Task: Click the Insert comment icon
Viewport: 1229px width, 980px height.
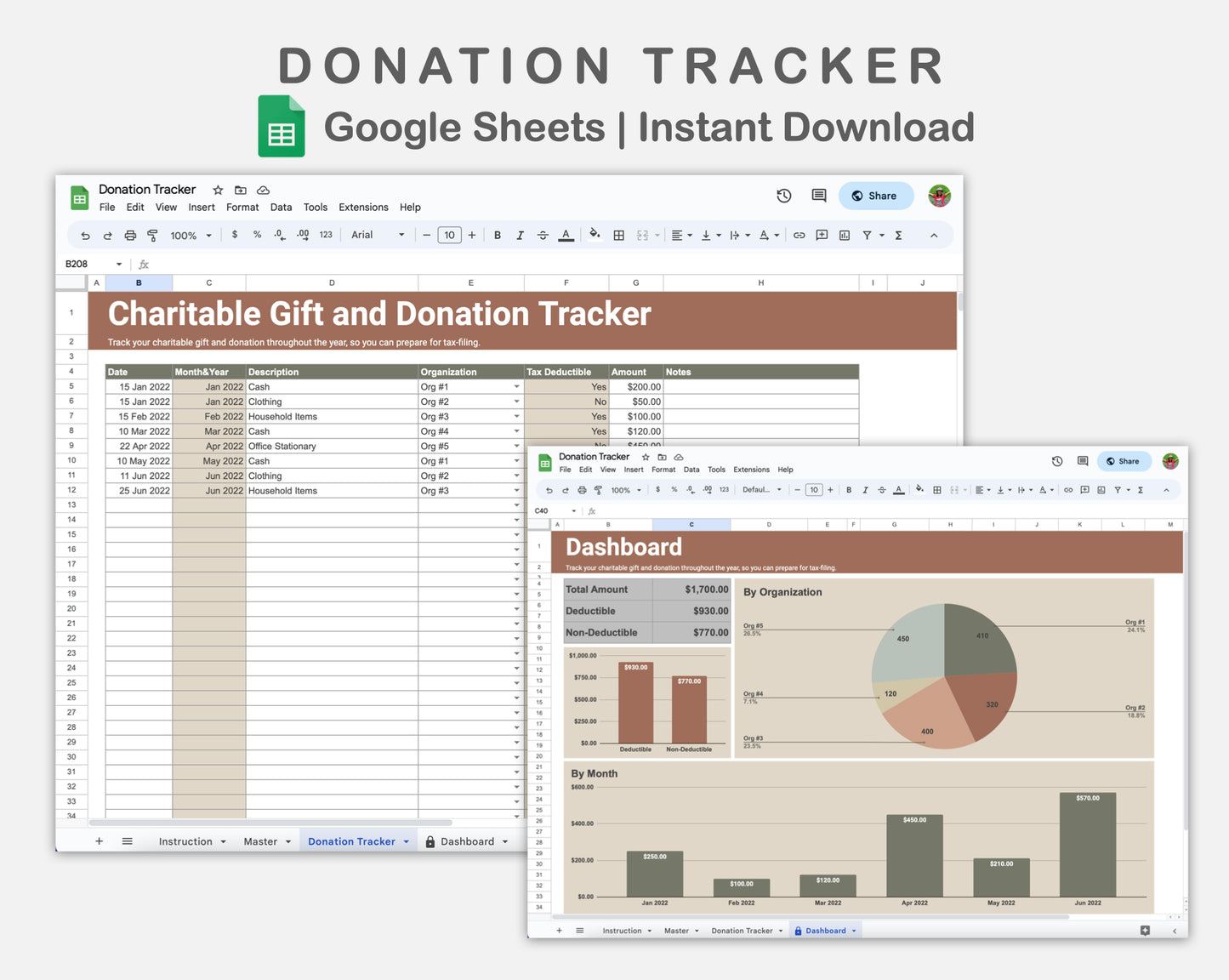Action: [822, 235]
